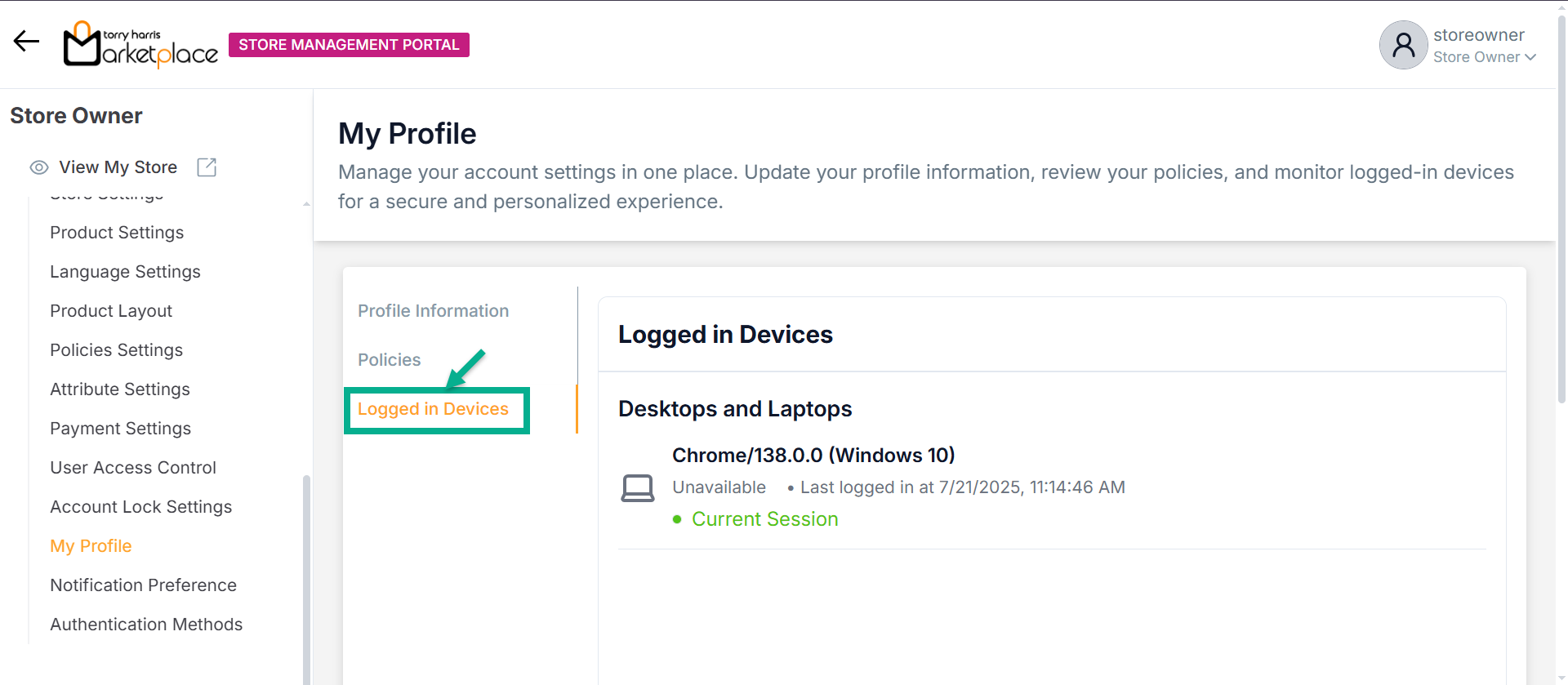Viewport: 1568px width, 685px height.
Task: Expand the Store Owner account dropdown chevron
Action: [x=1530, y=57]
